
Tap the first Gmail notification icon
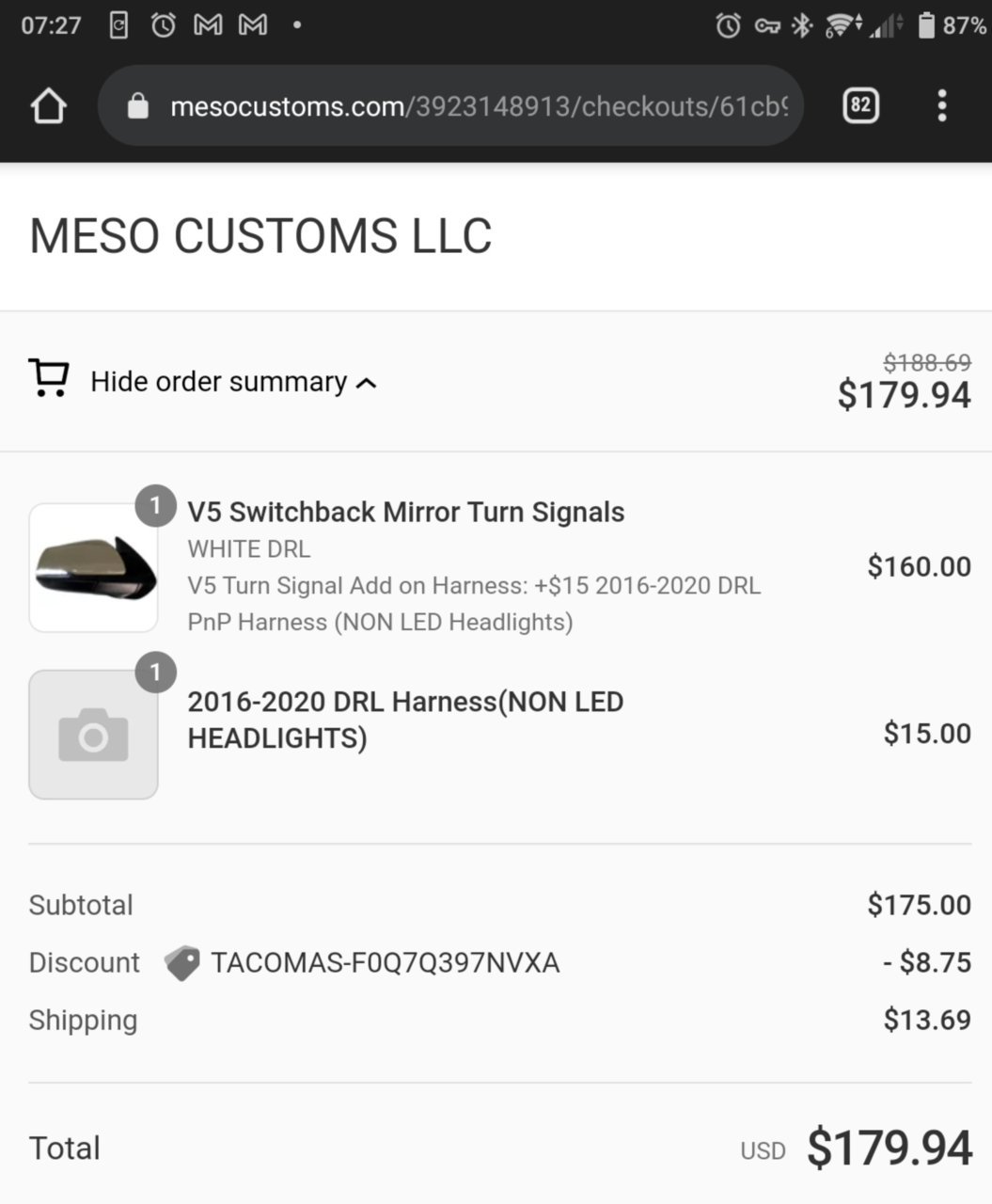coord(208,25)
